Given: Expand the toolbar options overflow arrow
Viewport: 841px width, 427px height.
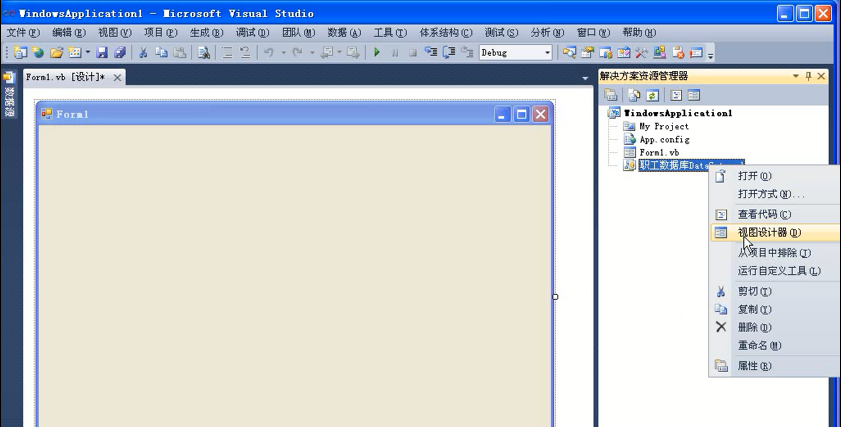Looking at the screenshot, I should pyautogui.click(x=711, y=54).
